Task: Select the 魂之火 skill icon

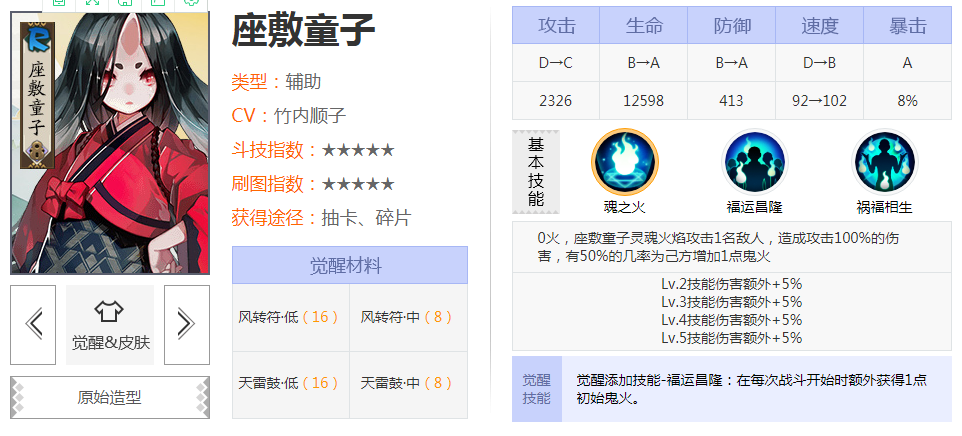Action: click(625, 161)
